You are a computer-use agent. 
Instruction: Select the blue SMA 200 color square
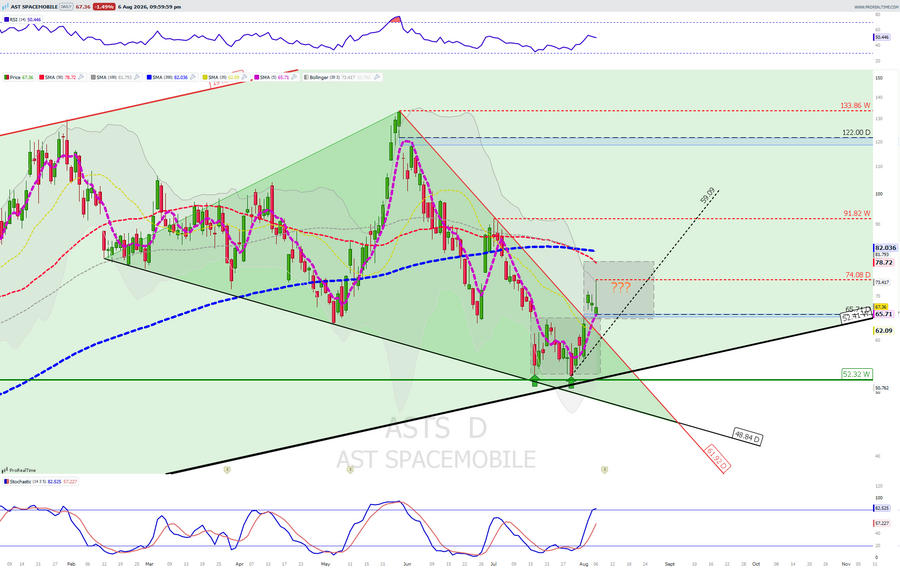[x=149, y=77]
